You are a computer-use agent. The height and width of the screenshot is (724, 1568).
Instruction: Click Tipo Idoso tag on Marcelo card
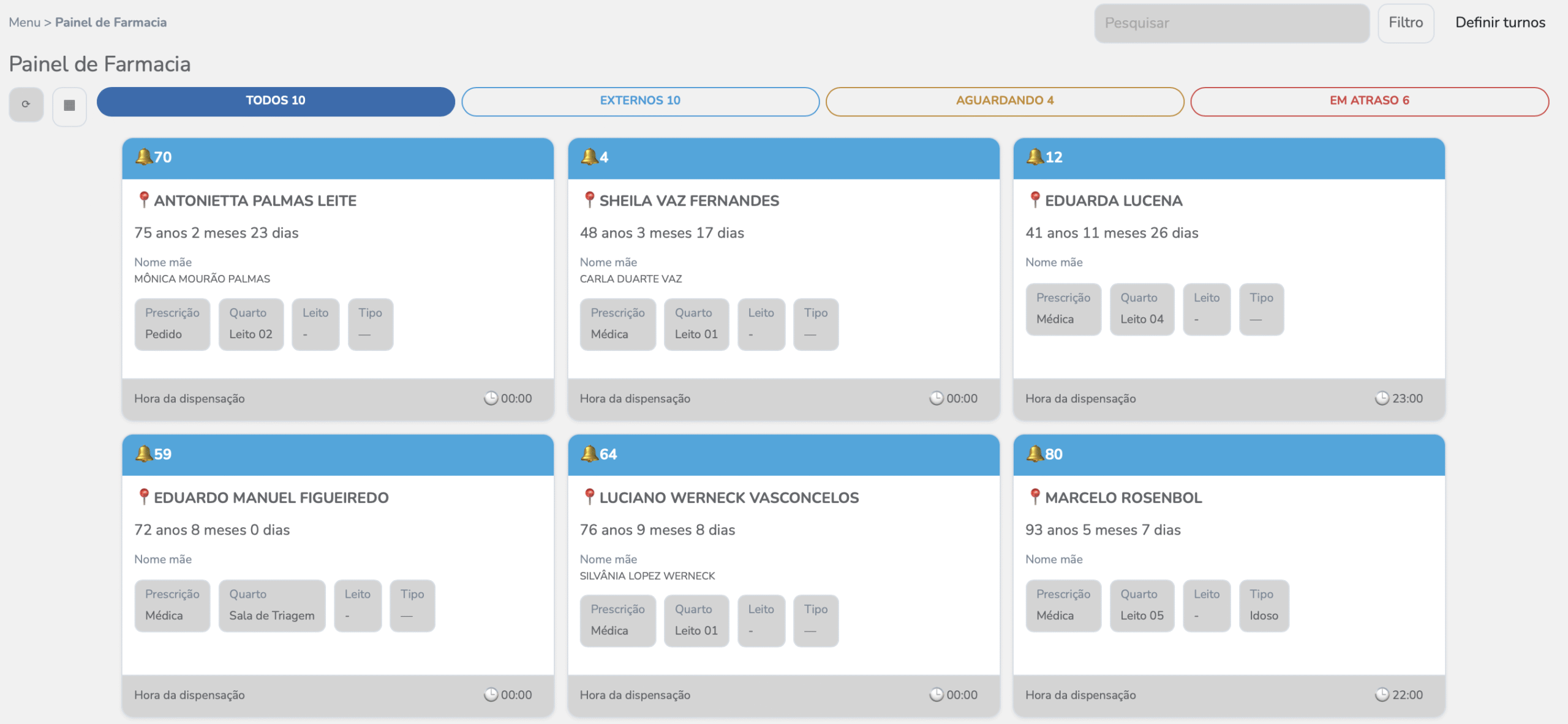(x=1264, y=605)
